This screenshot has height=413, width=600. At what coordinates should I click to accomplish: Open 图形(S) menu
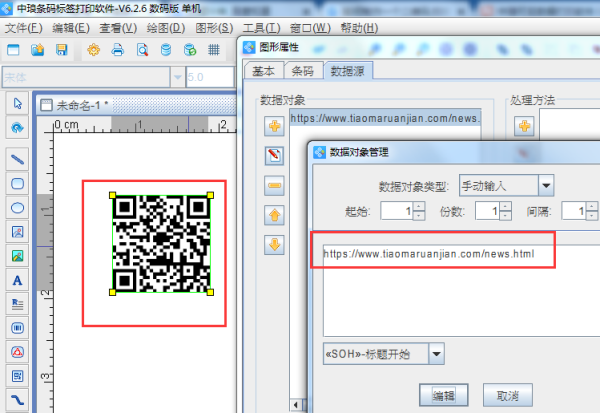tap(214, 28)
